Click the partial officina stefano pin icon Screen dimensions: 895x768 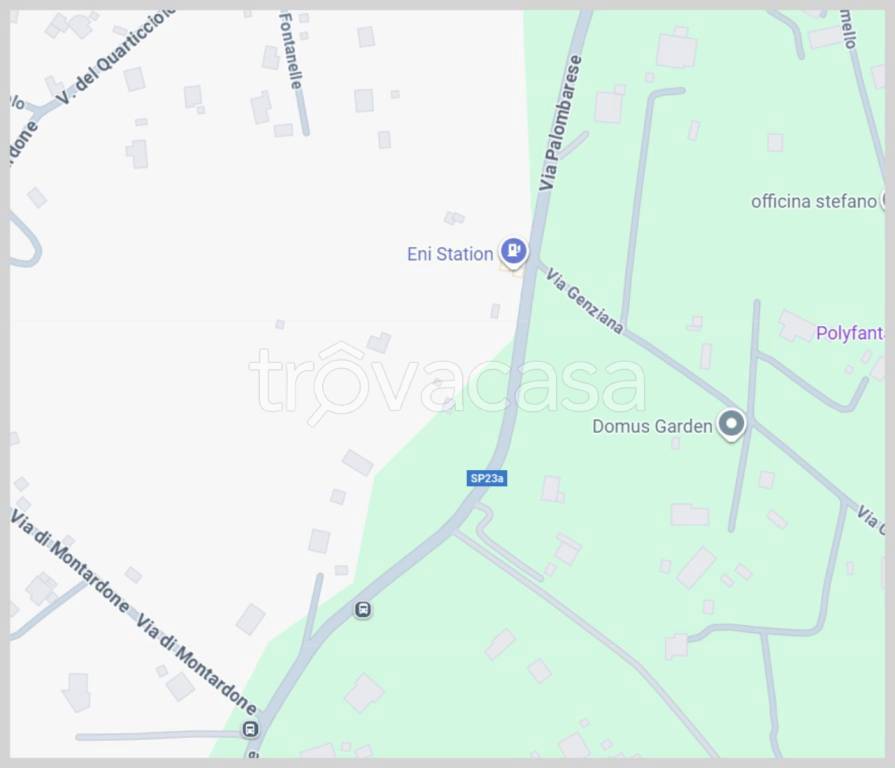click(882, 200)
